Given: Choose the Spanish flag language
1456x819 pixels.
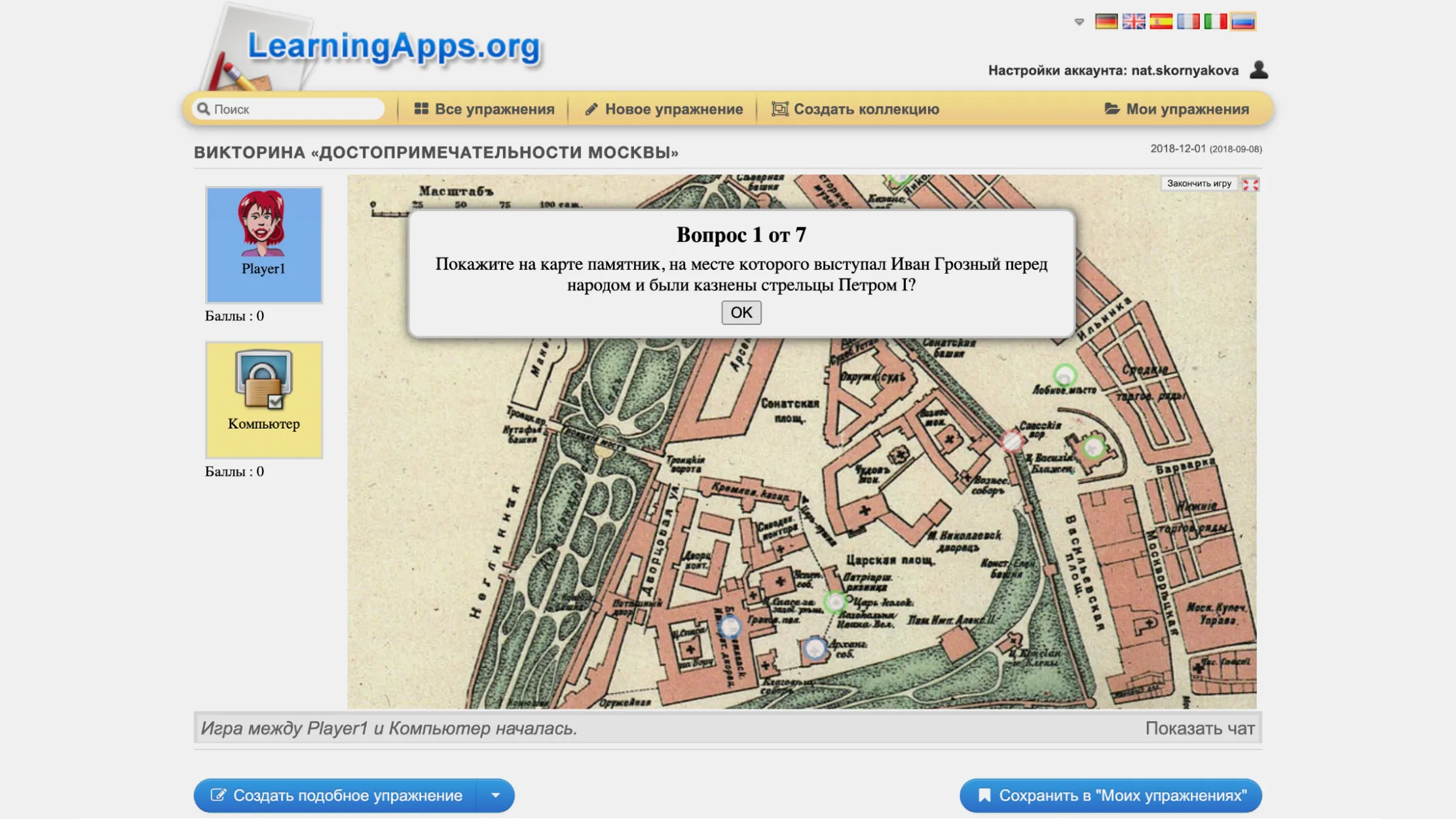Looking at the screenshot, I should 1161,22.
